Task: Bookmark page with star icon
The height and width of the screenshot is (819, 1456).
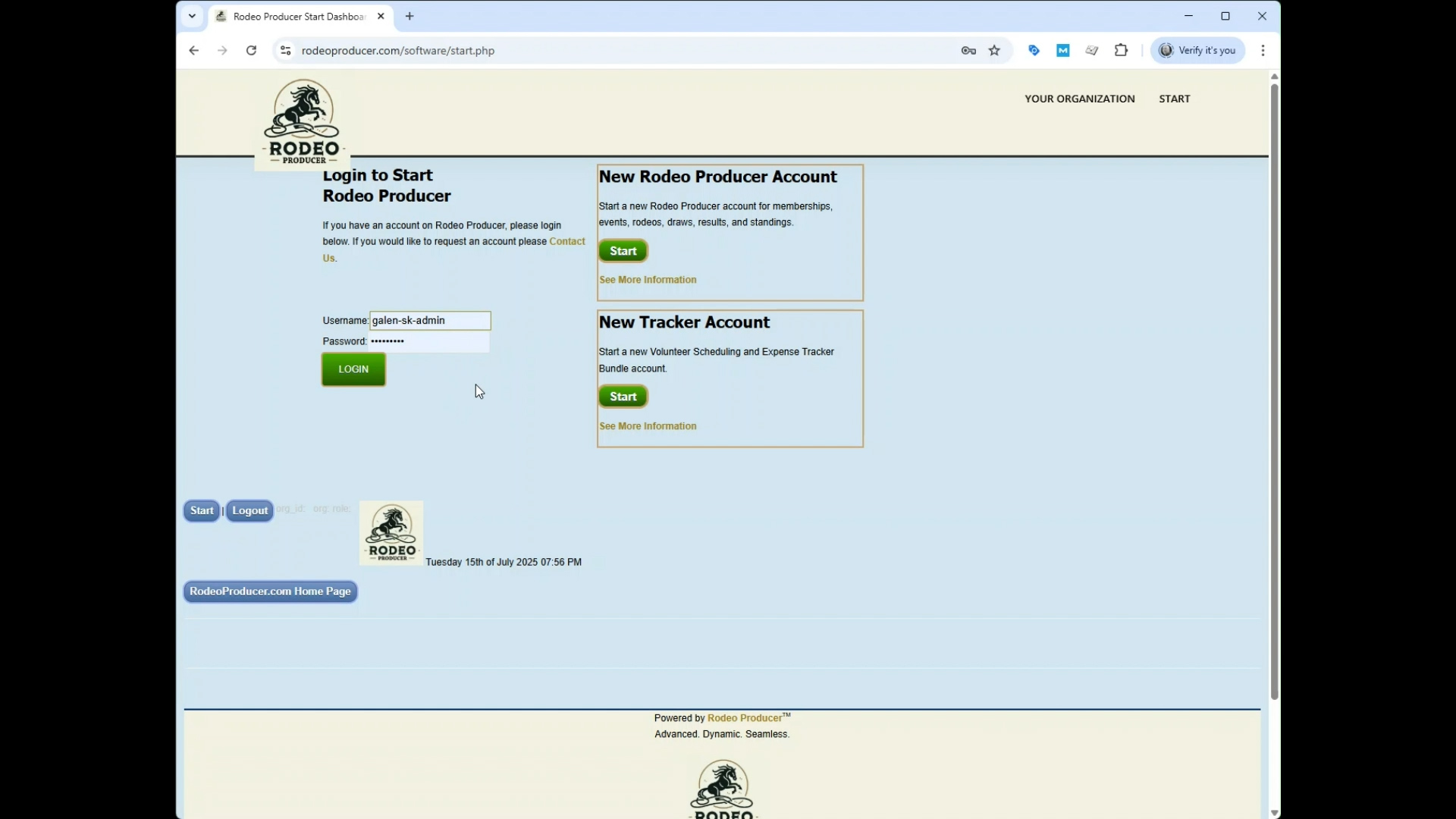Action: click(x=994, y=51)
